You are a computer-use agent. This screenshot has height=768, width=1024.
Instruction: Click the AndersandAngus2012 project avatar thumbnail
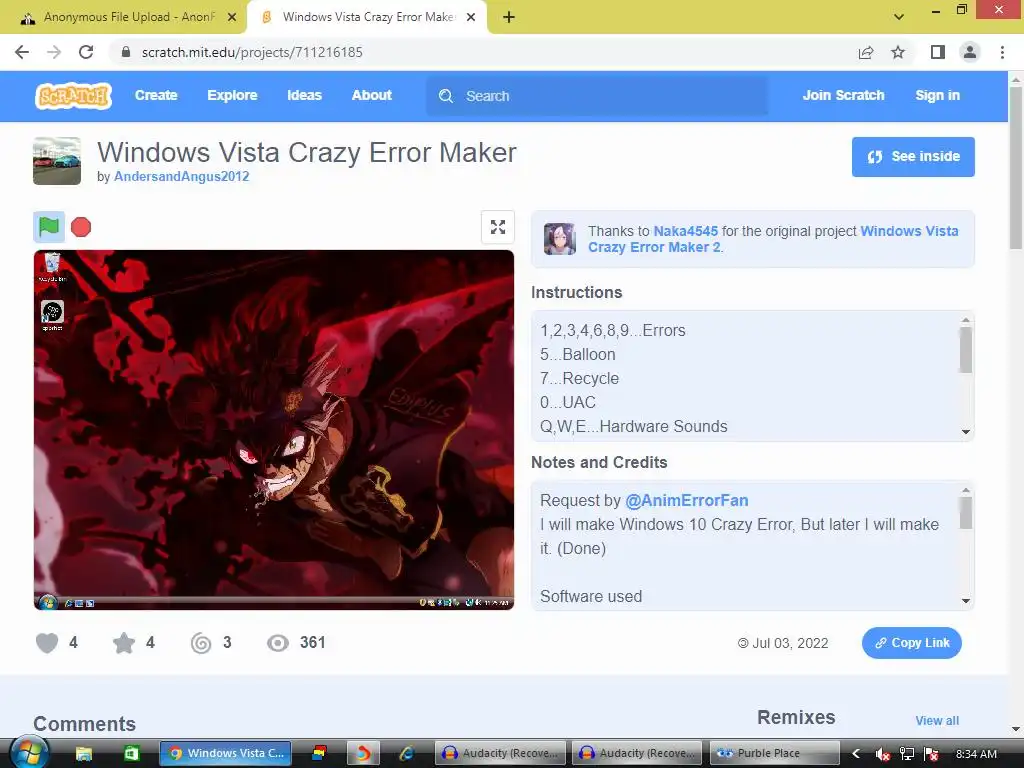coord(57,161)
